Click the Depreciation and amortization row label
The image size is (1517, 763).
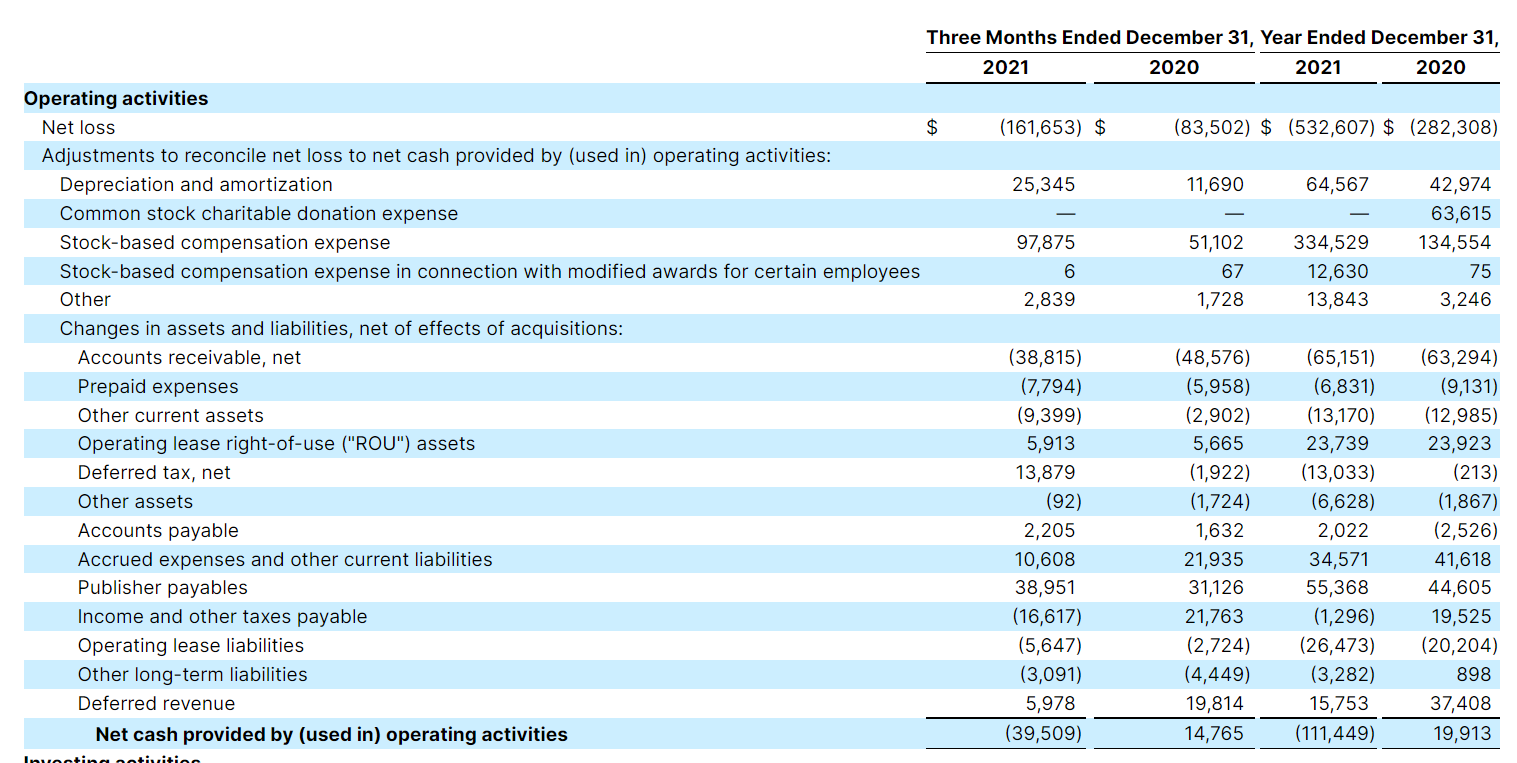coord(196,184)
